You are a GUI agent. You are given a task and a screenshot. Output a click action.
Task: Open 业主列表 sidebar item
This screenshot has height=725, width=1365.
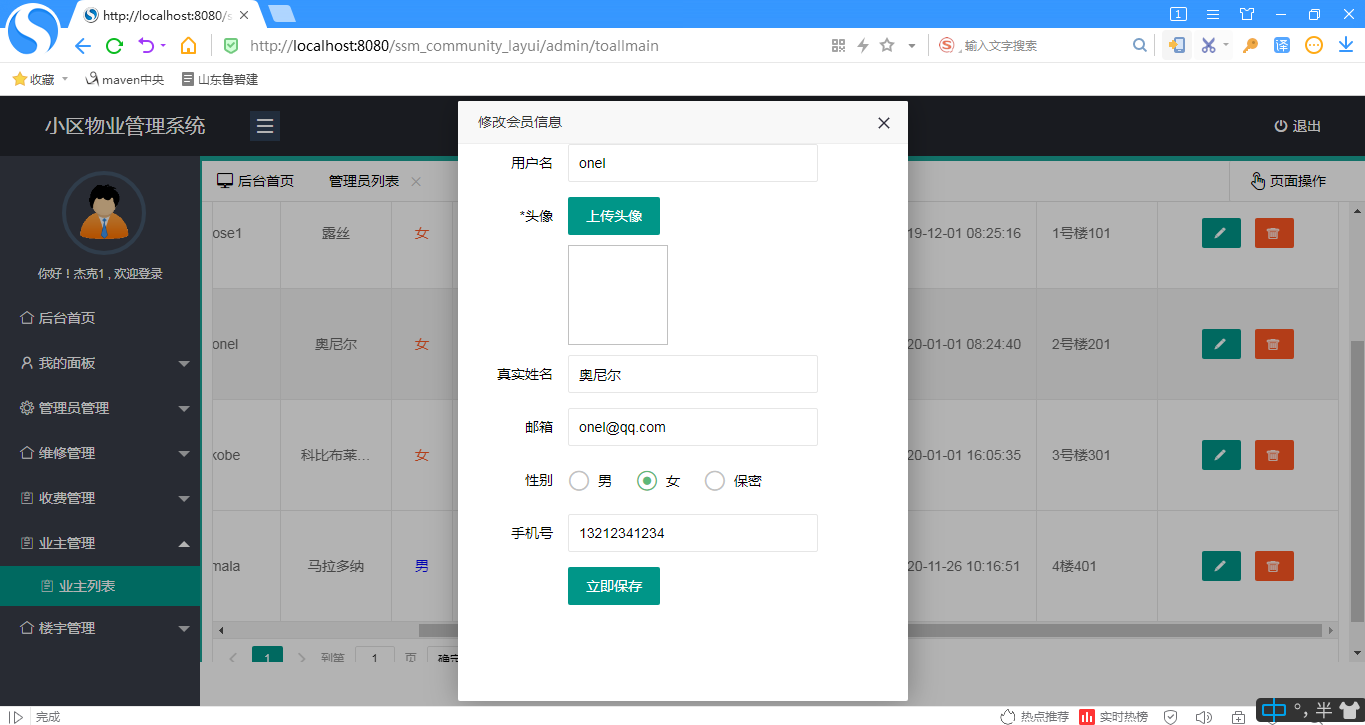100,586
